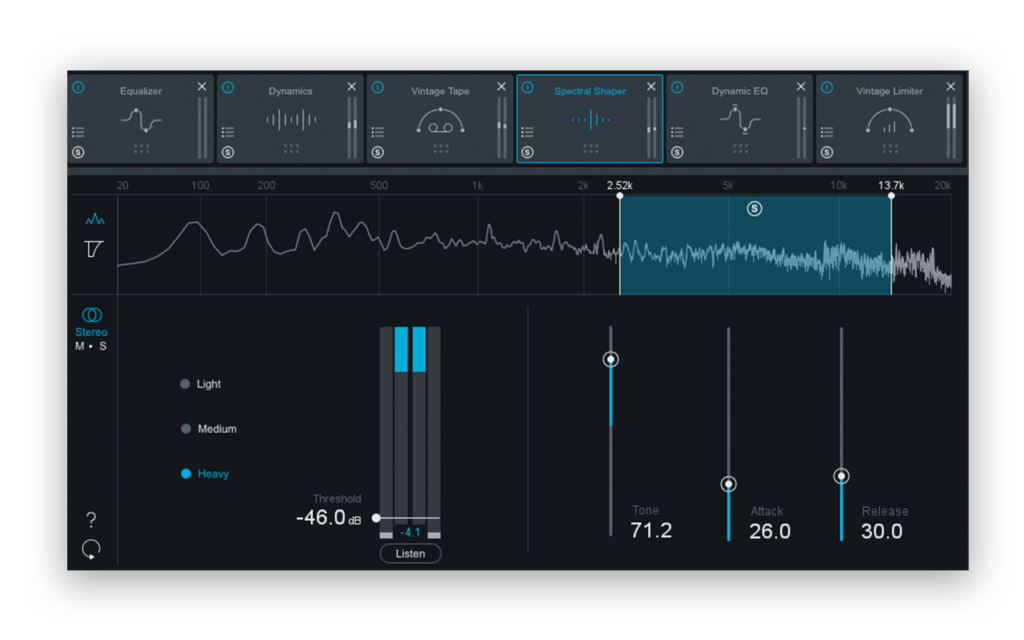
Task: Open the Vintage Tape preset list icon
Action: 377,133
